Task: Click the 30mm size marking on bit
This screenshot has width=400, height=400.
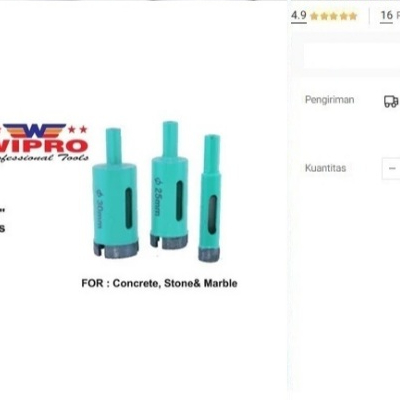Action: (99, 209)
